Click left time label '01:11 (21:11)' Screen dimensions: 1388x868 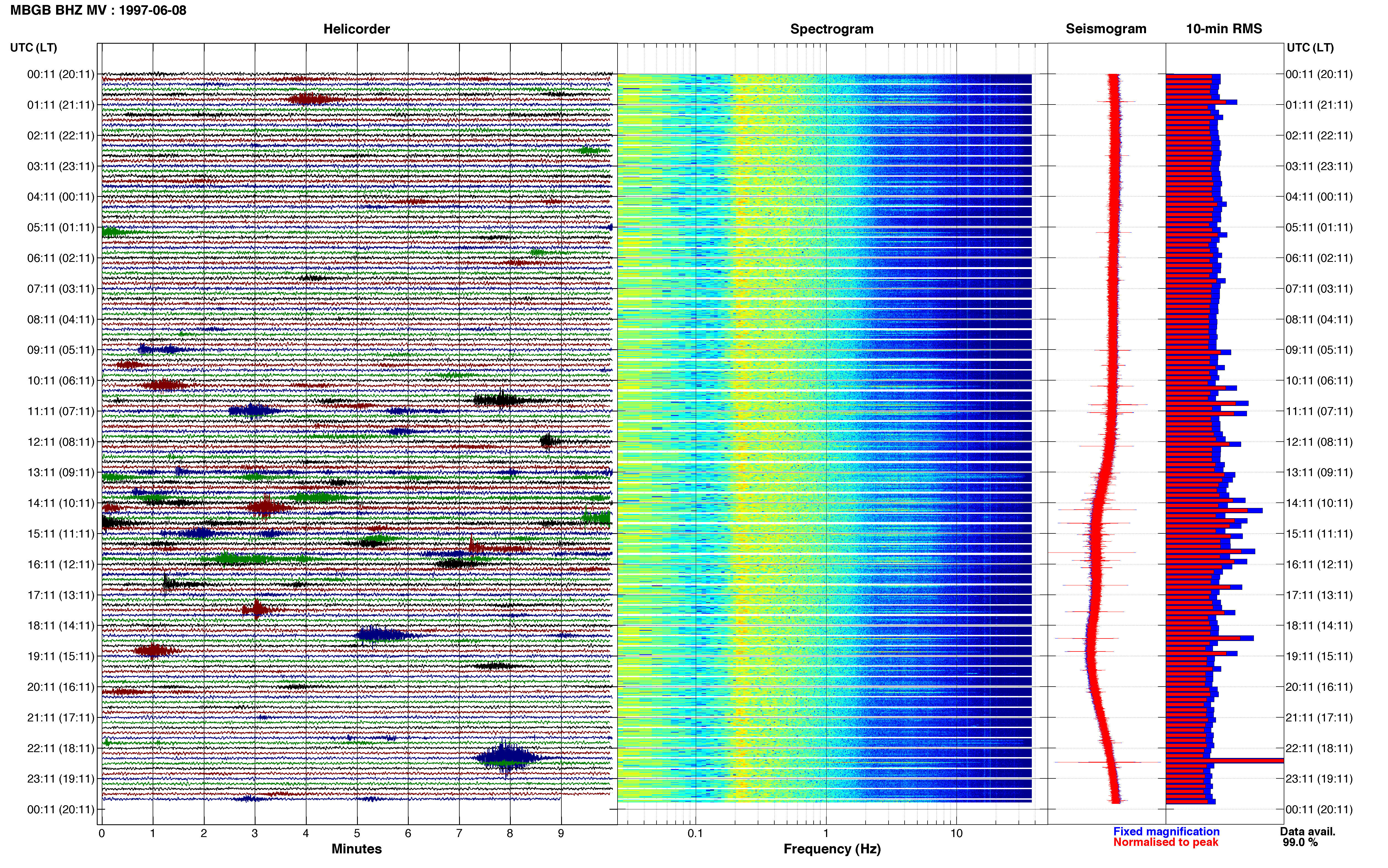coord(61,105)
